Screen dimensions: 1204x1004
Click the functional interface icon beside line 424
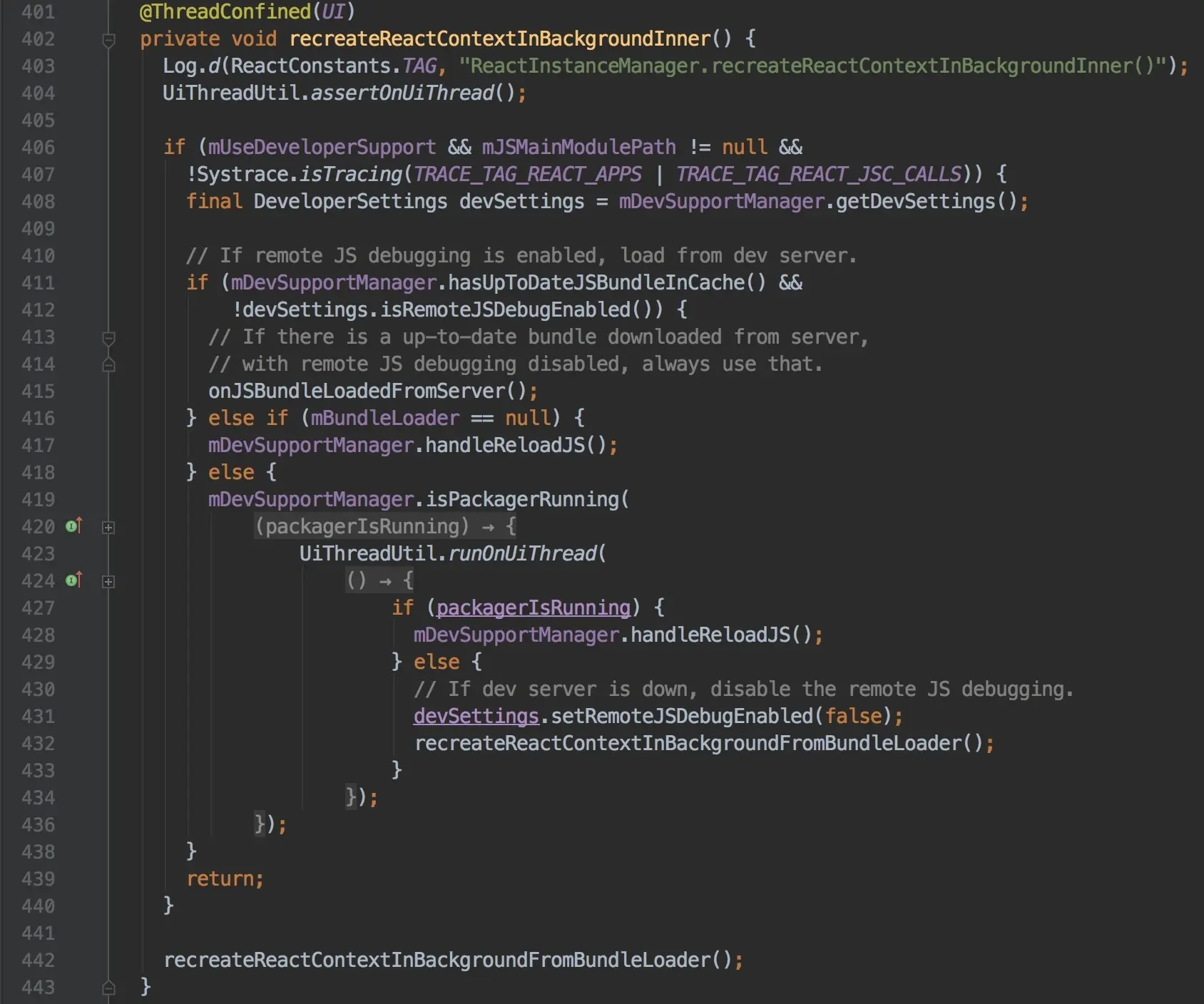pos(71,581)
